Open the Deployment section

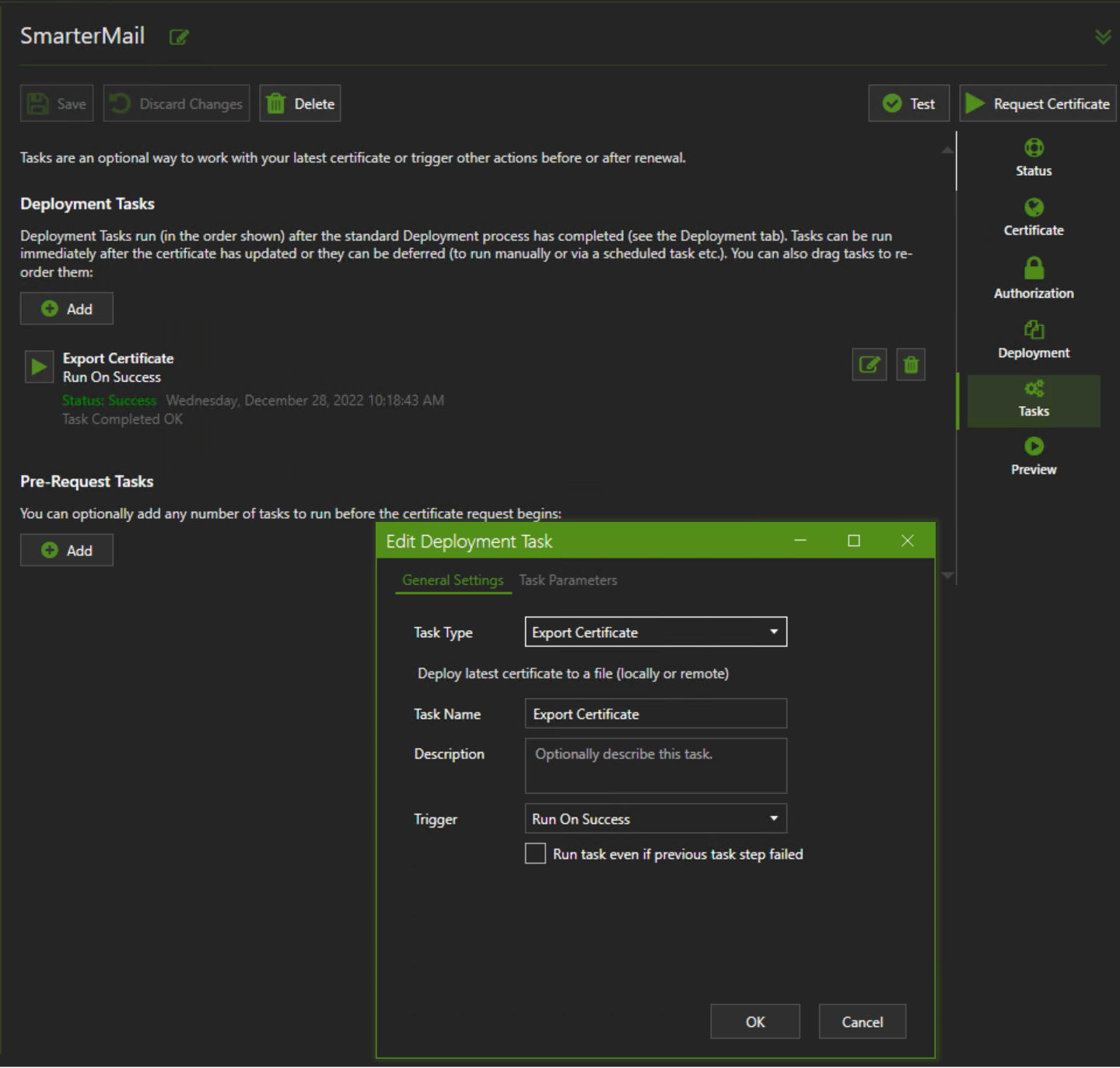(x=1034, y=341)
